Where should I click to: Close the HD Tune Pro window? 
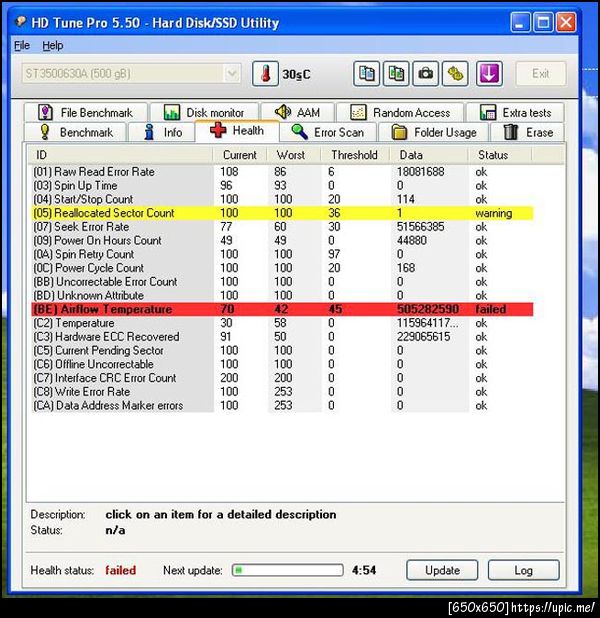pos(566,22)
